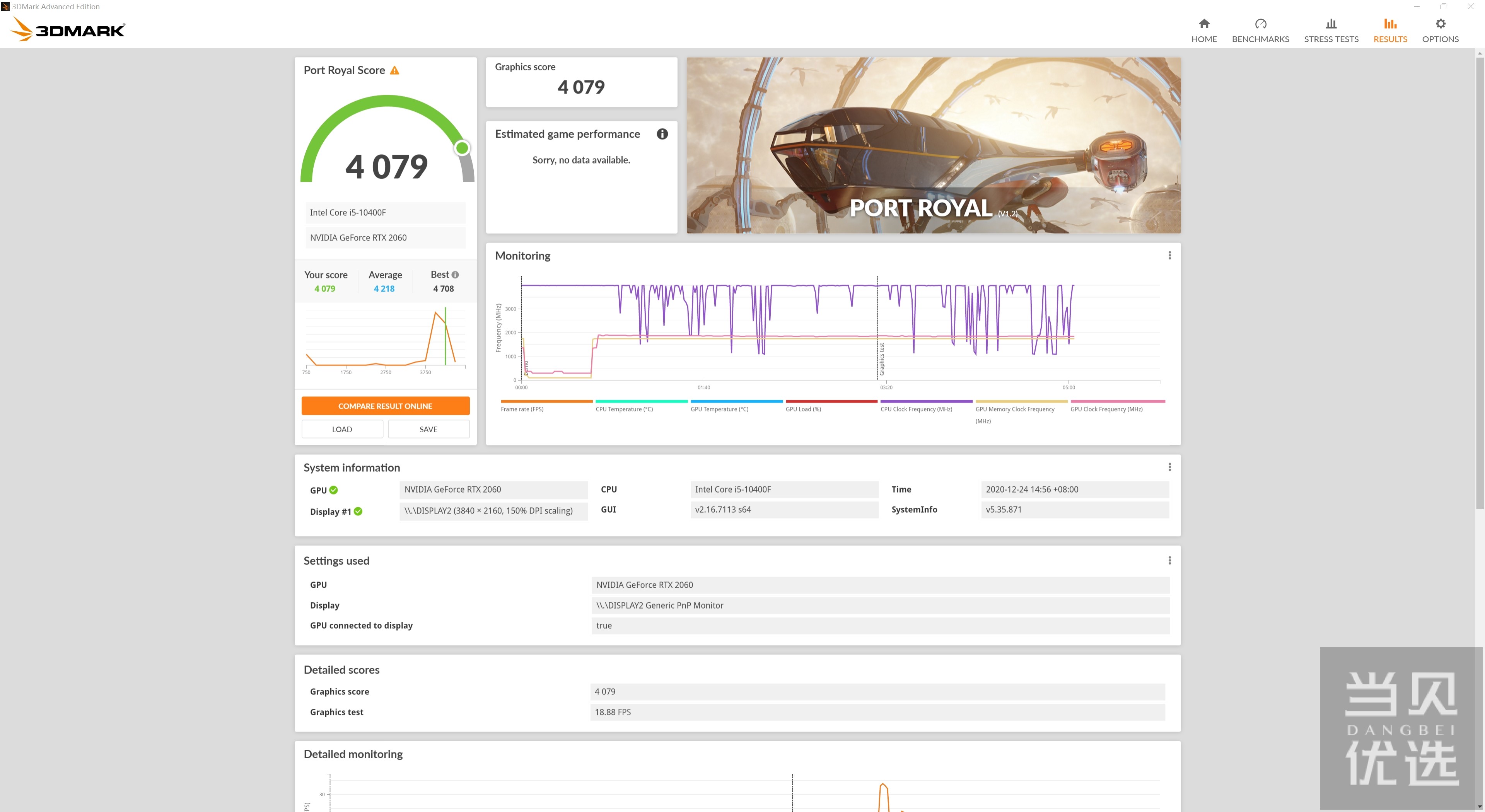Viewport: 1485px width, 812px height.
Task: Minimize the 3DMark window
Action: coord(1417,6)
